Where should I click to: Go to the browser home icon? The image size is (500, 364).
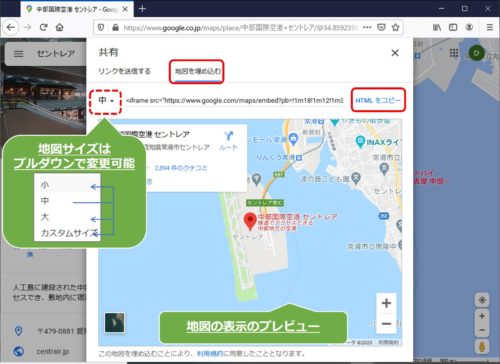tap(60, 27)
